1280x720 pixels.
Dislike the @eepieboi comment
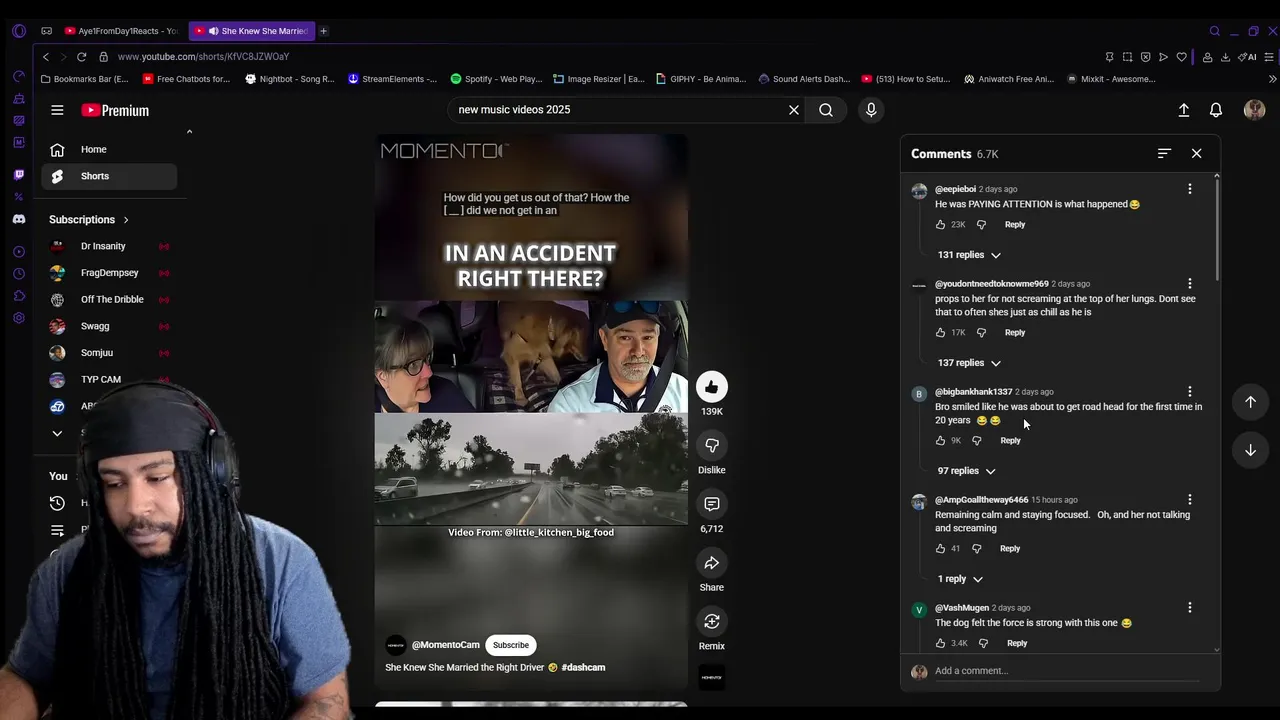click(x=981, y=225)
